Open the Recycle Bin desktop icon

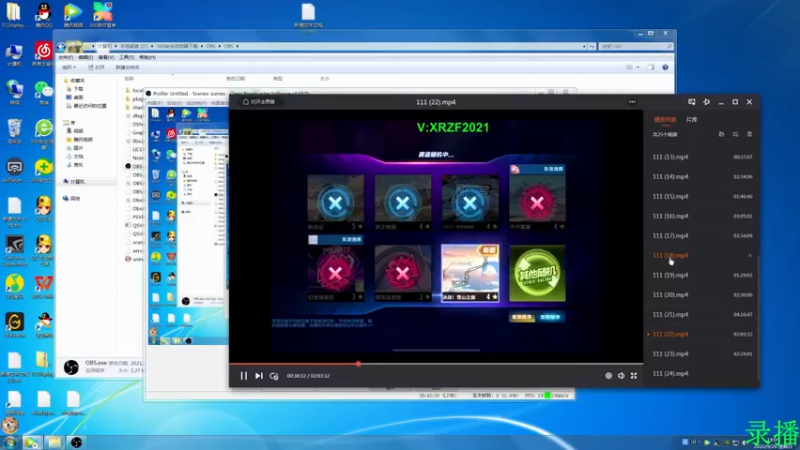(x=14, y=130)
